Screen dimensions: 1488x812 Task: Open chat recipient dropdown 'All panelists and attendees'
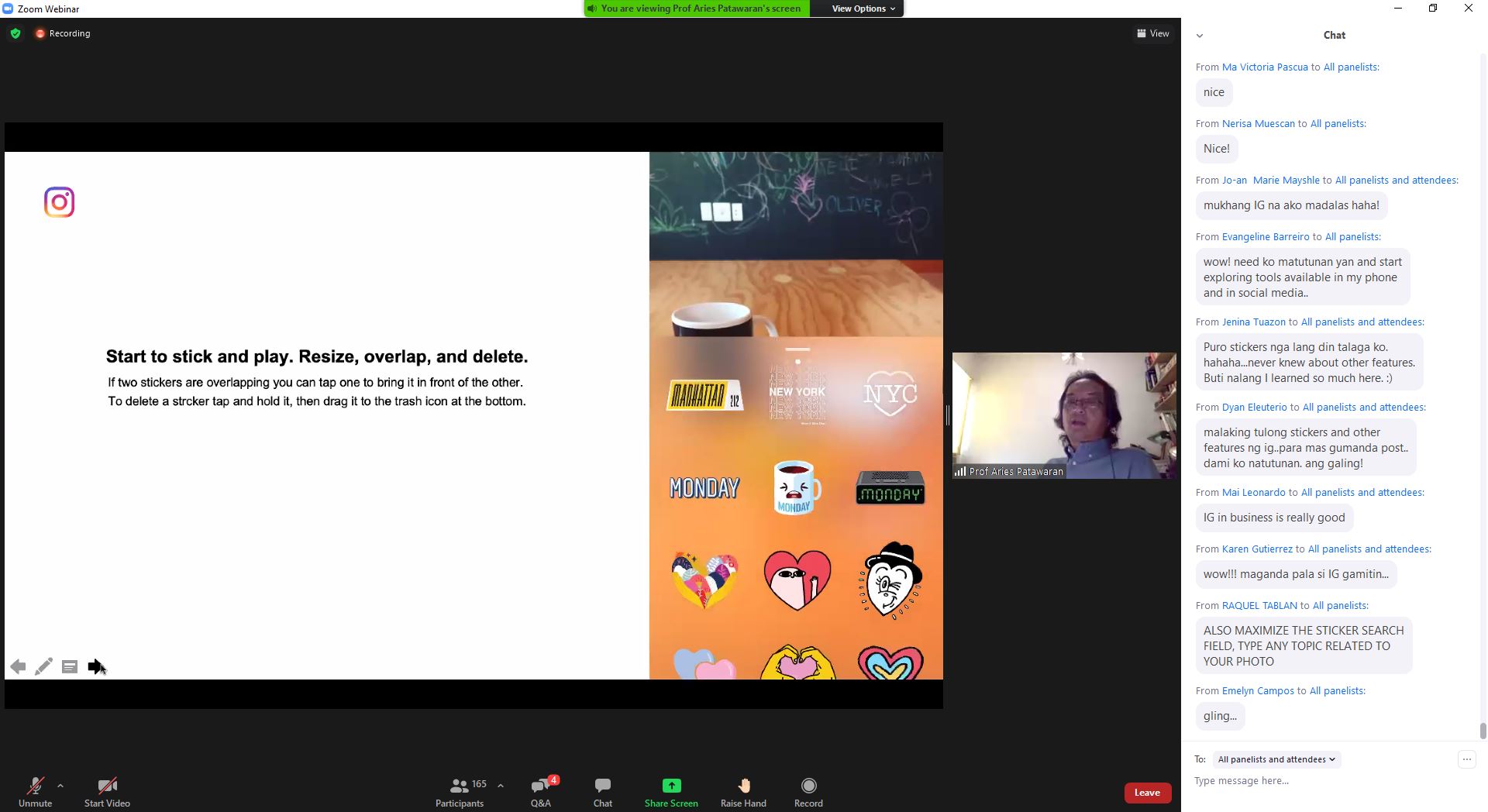[x=1276, y=759]
